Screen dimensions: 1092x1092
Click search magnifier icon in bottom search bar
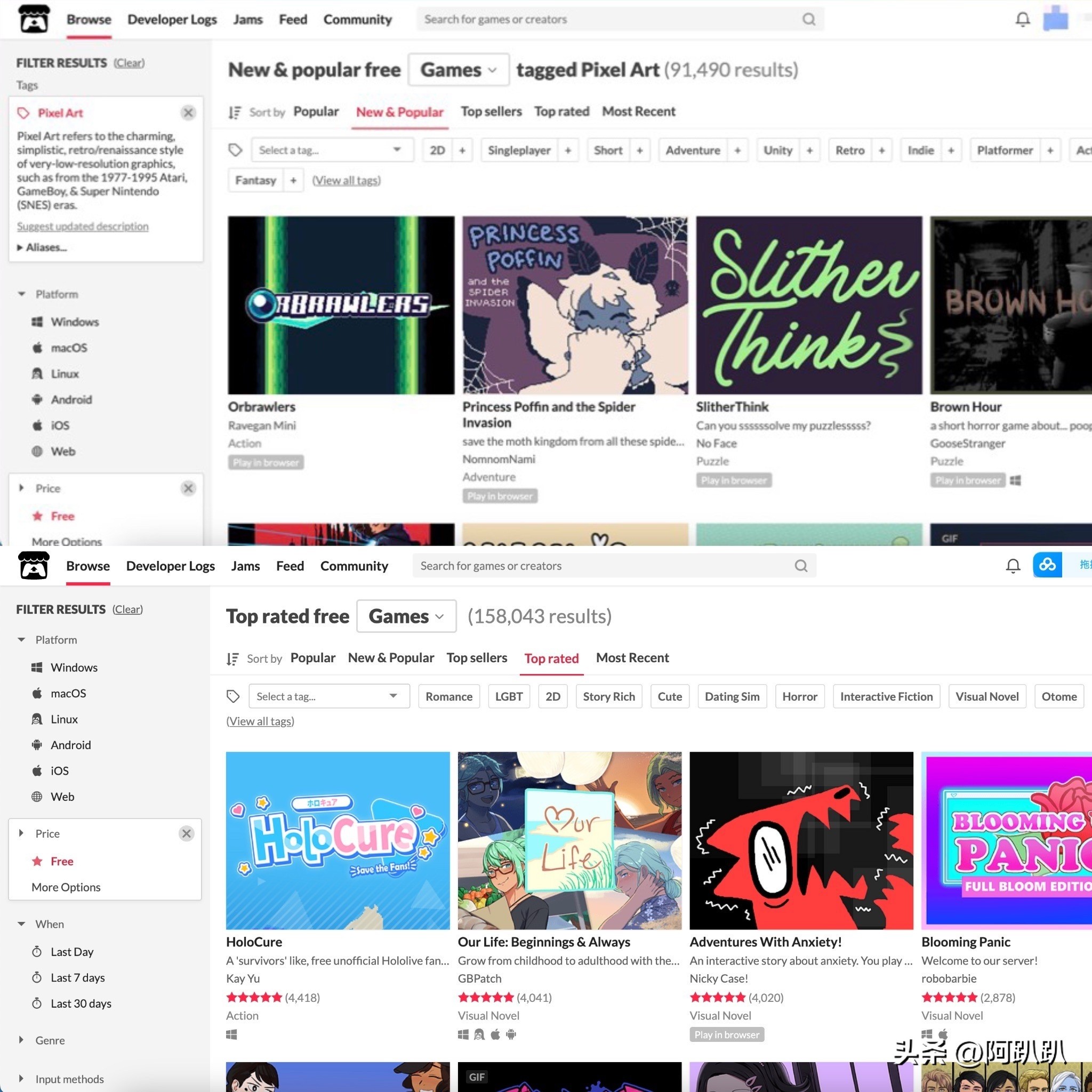pos(801,566)
